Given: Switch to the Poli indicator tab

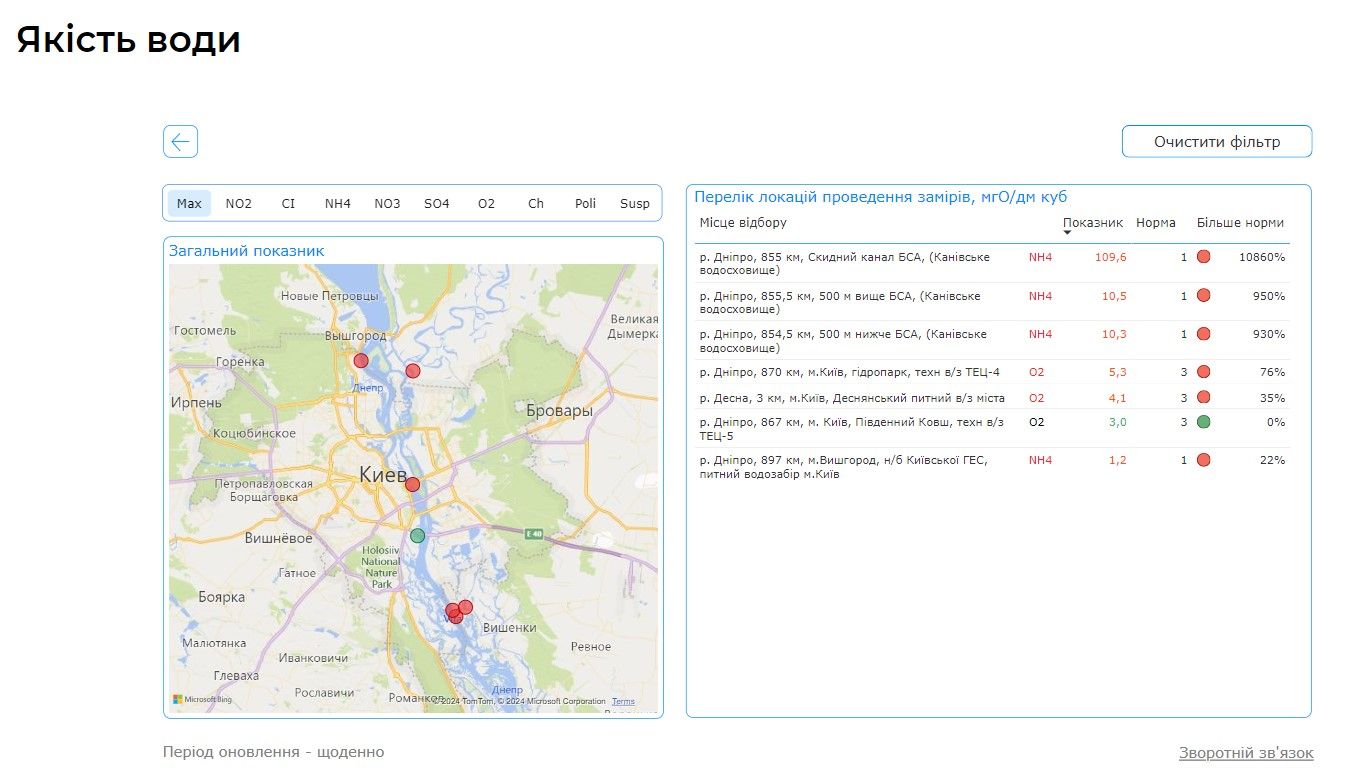Looking at the screenshot, I should [x=585, y=203].
